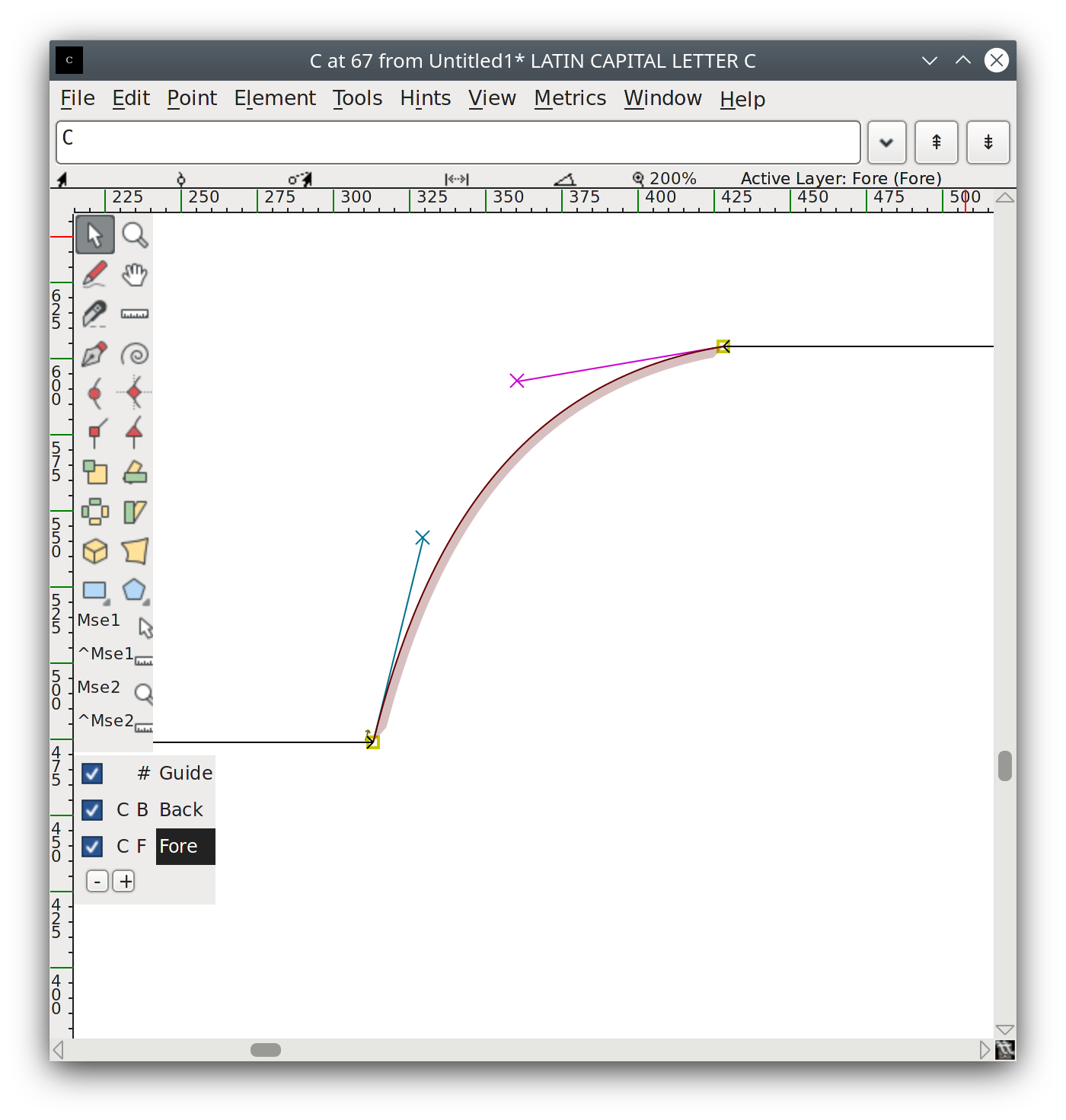This screenshot has width=1066, height=1120.
Task: Select the Pointer tool
Action: point(95,235)
